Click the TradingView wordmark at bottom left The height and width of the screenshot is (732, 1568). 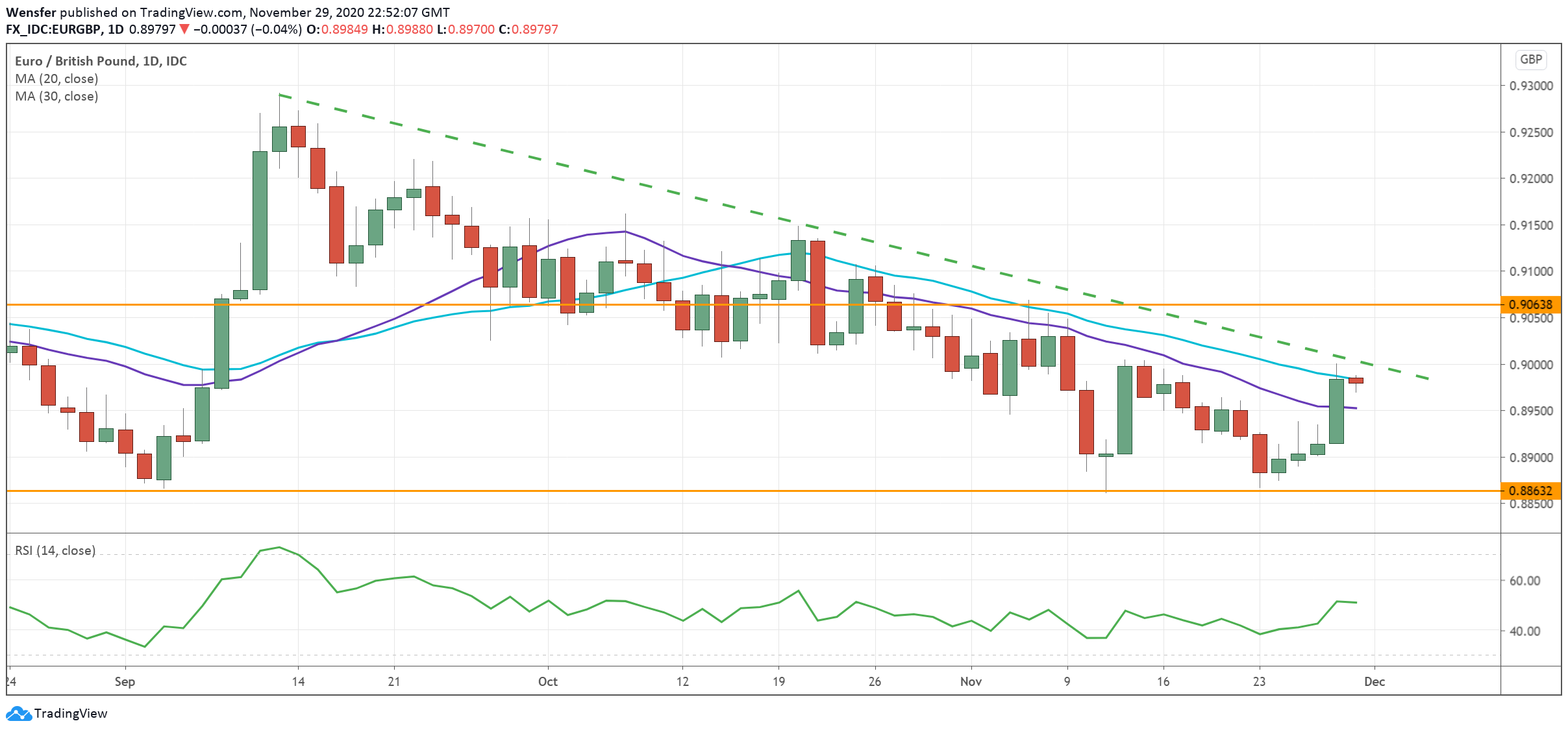coord(70,714)
